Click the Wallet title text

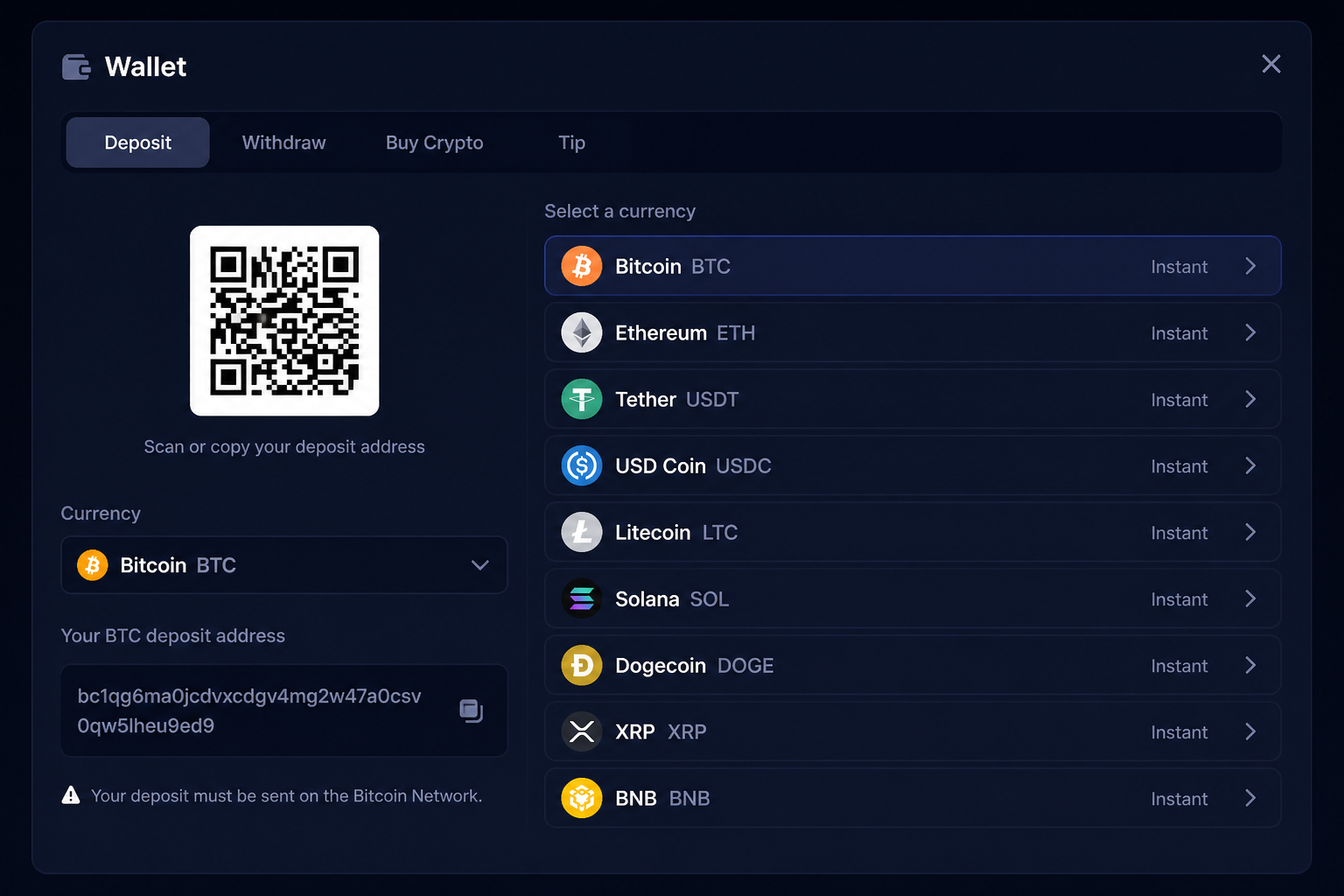pyautogui.click(x=145, y=66)
